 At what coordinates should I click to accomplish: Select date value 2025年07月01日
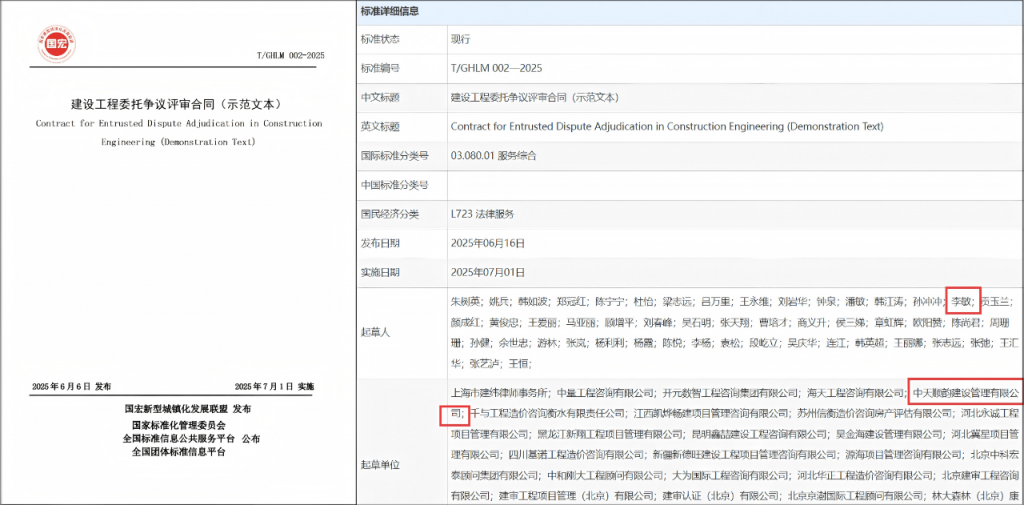click(x=488, y=272)
